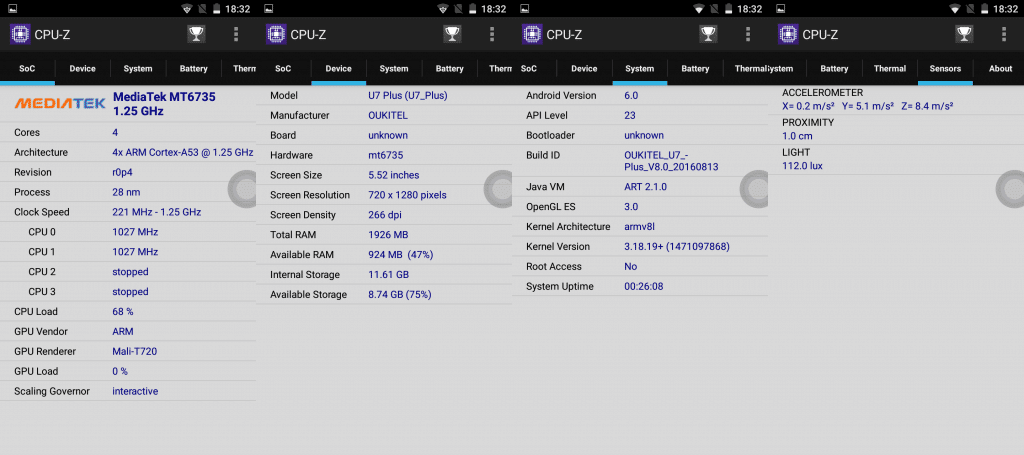Click the MediaTek brand logo
Viewport: 1024px width, 455px height.
pos(60,103)
